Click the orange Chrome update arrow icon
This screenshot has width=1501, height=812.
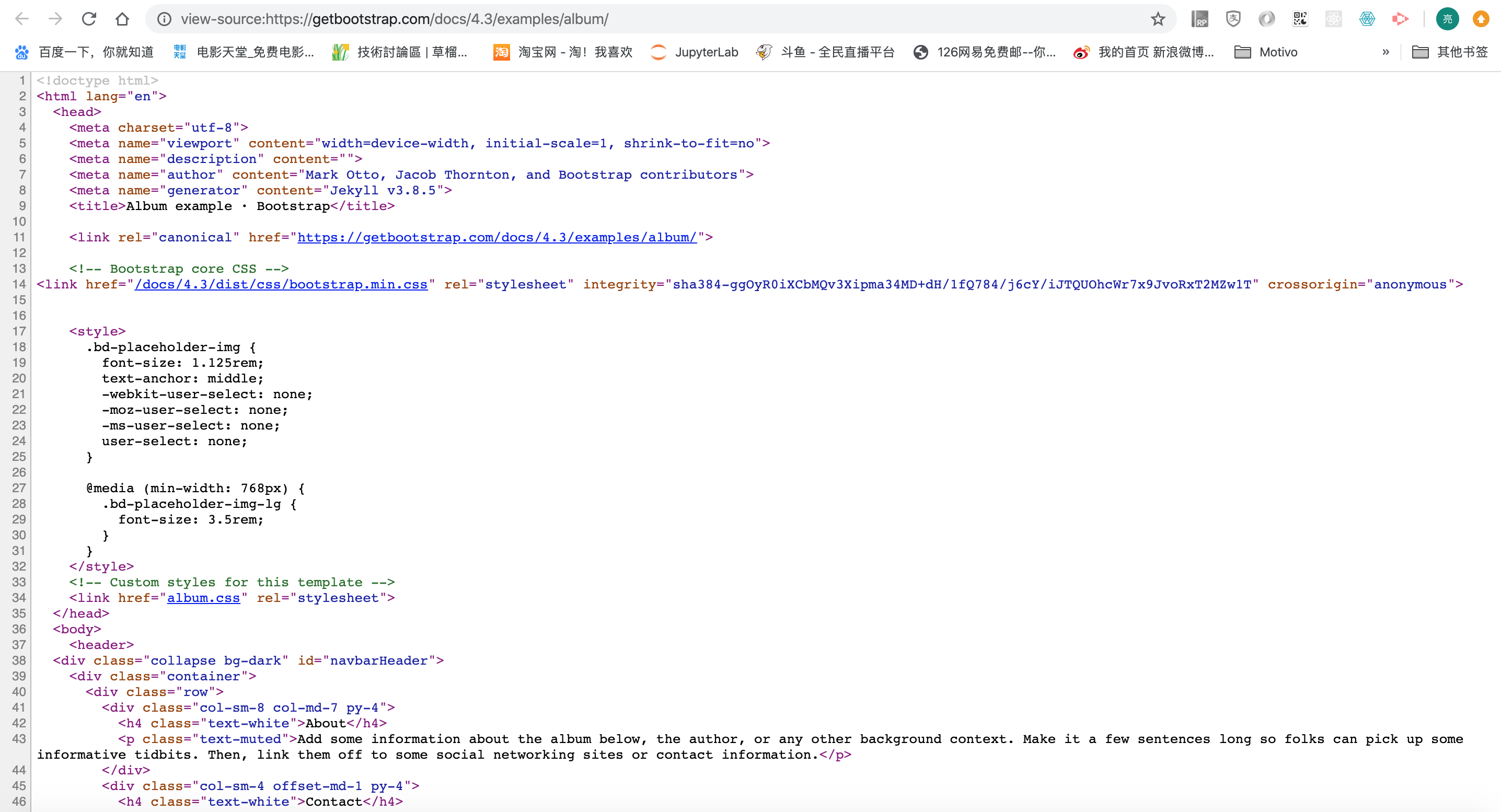click(1481, 19)
